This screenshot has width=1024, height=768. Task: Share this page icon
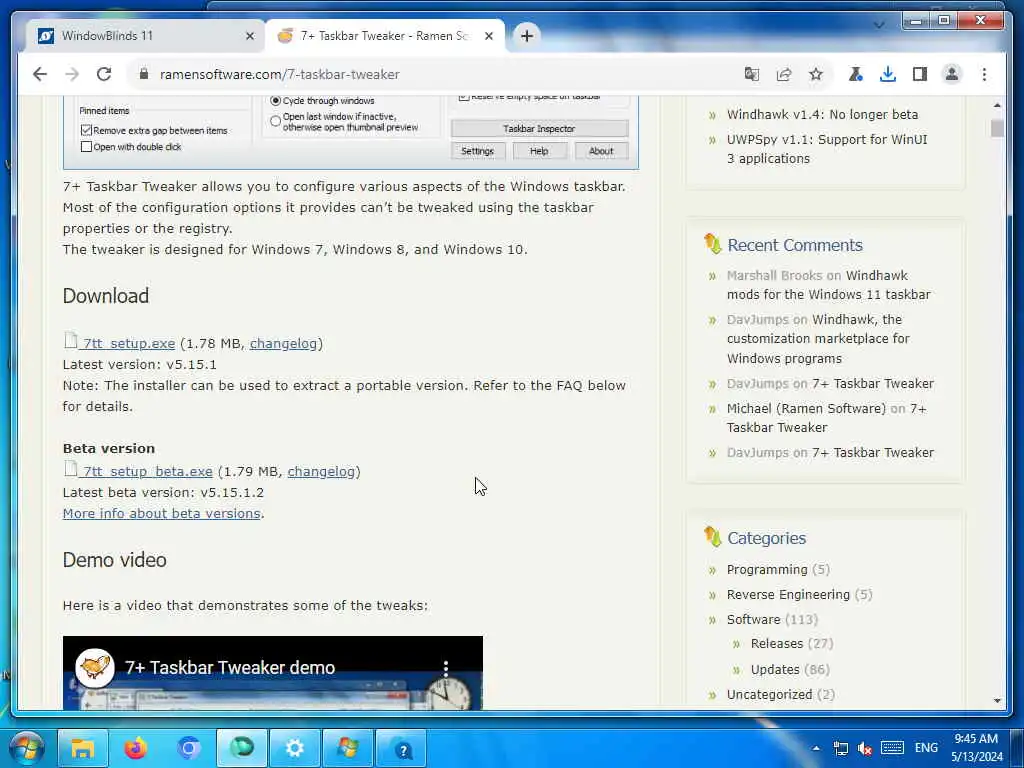click(784, 74)
